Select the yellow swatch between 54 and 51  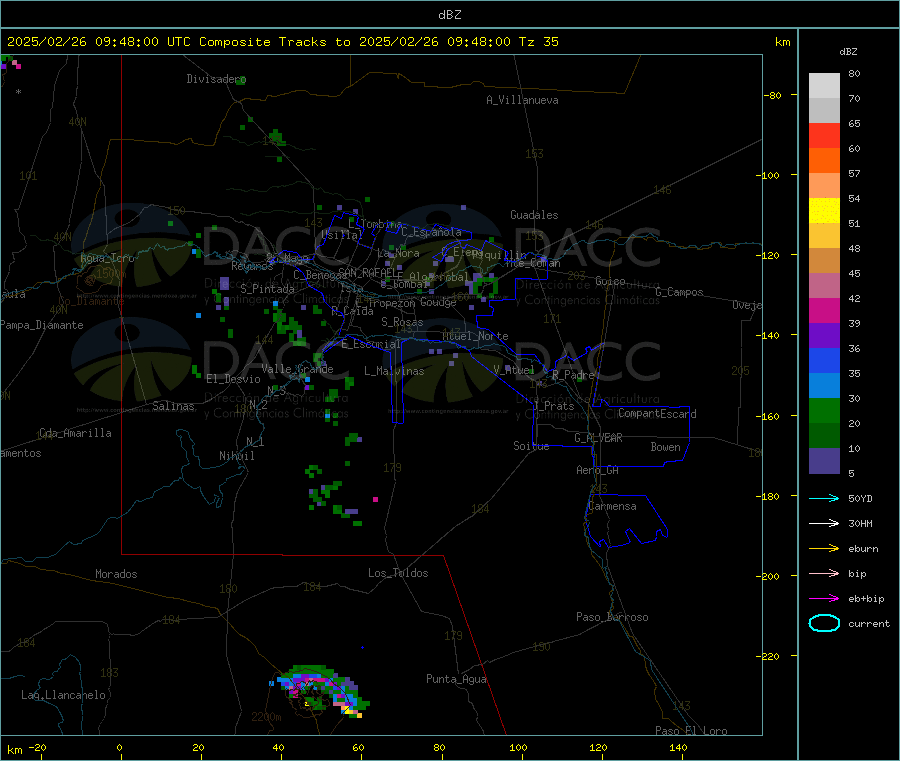point(824,211)
